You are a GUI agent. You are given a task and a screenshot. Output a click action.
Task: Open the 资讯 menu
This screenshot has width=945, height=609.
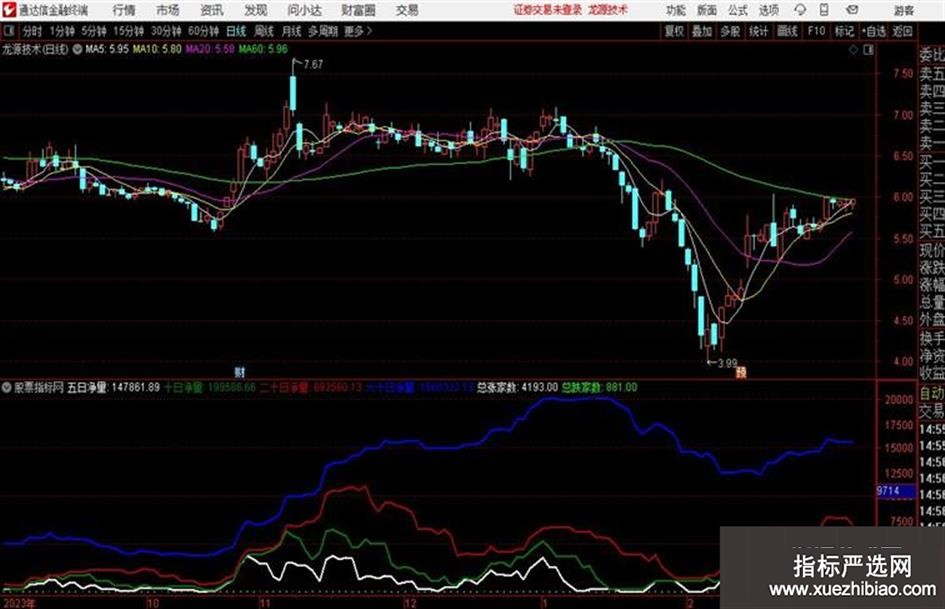212,10
